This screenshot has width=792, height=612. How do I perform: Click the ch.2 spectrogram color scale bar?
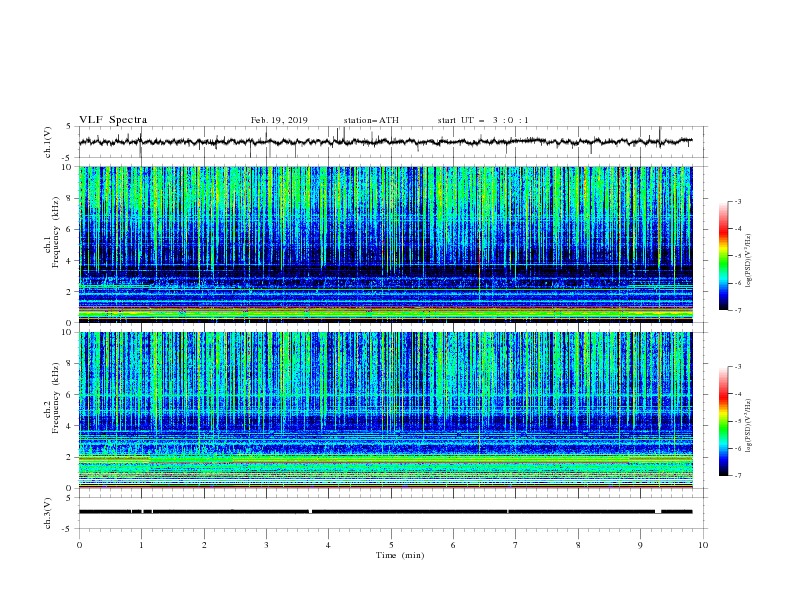click(723, 421)
